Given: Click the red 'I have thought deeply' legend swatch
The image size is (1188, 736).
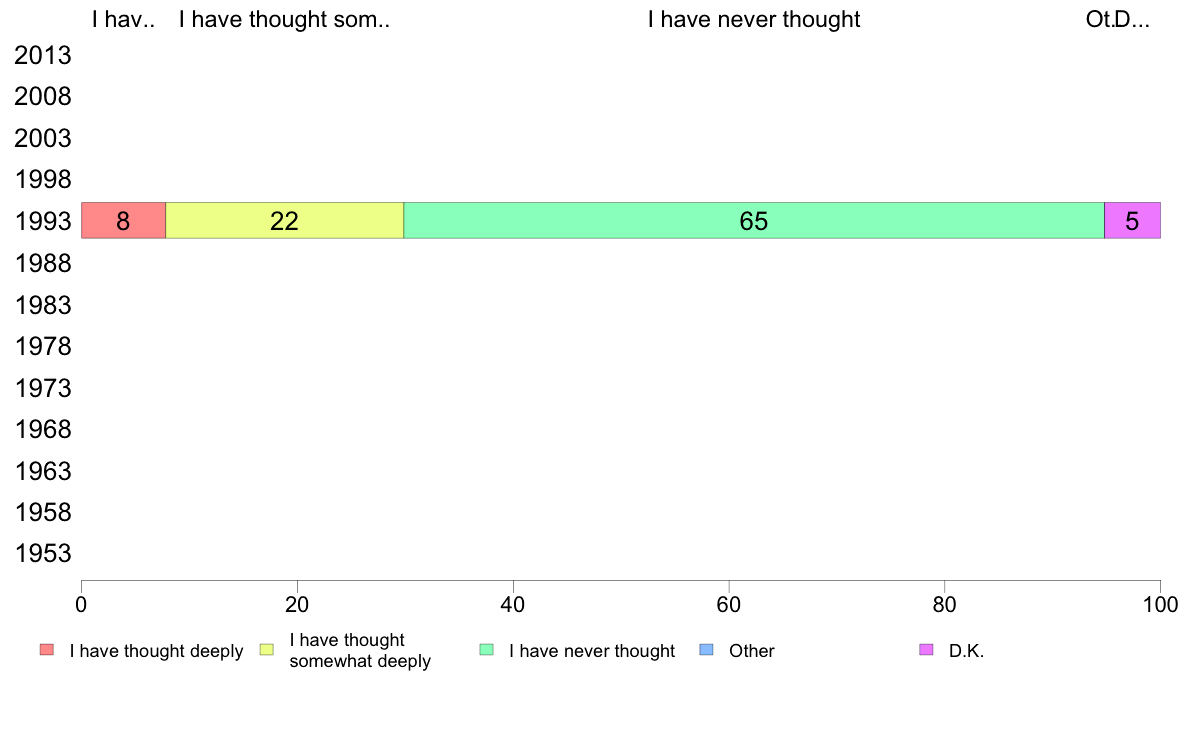Looking at the screenshot, I should coord(47,650).
